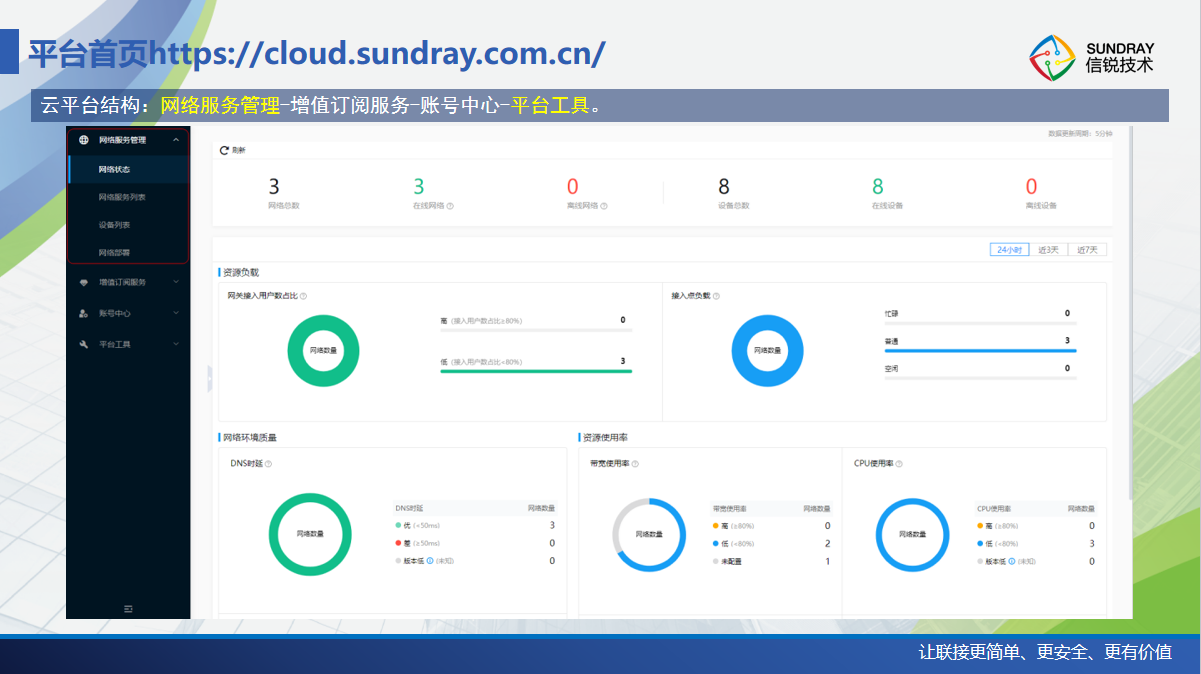Click the help icon next to DNS时延

point(268,464)
